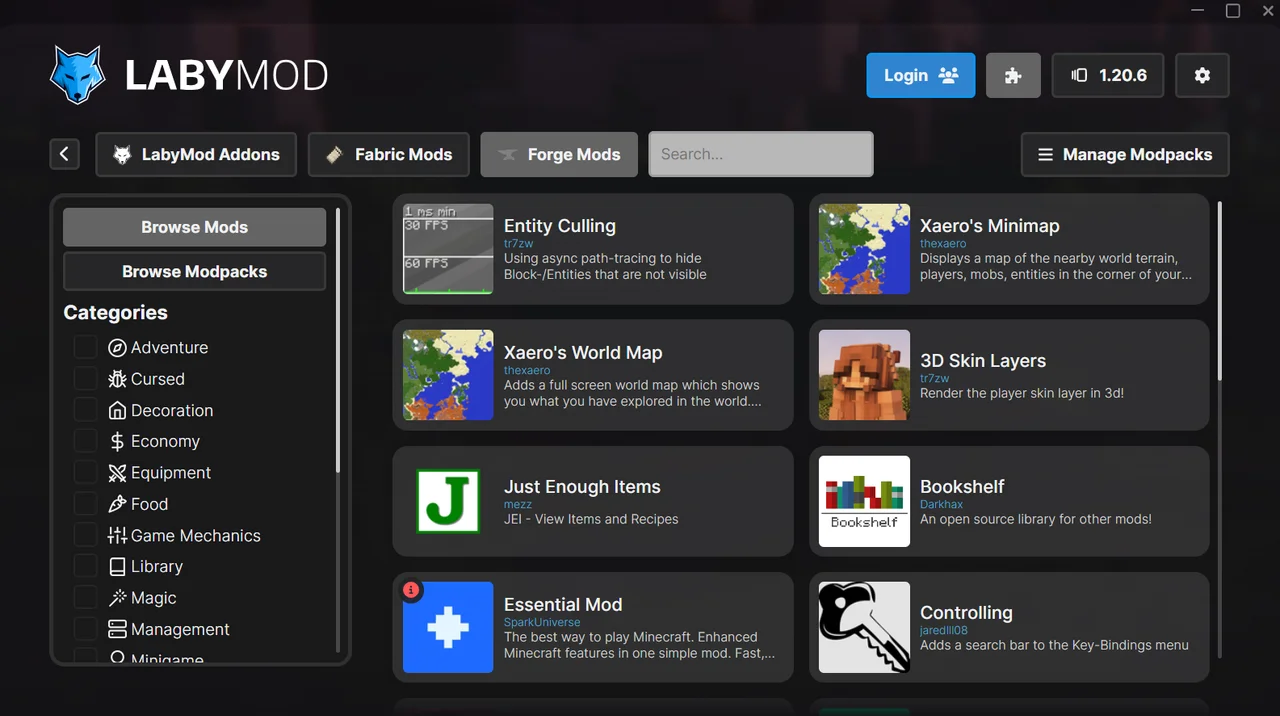Viewport: 1280px width, 716px height.
Task: Open the Manage Modpacks menu
Action: (1125, 154)
